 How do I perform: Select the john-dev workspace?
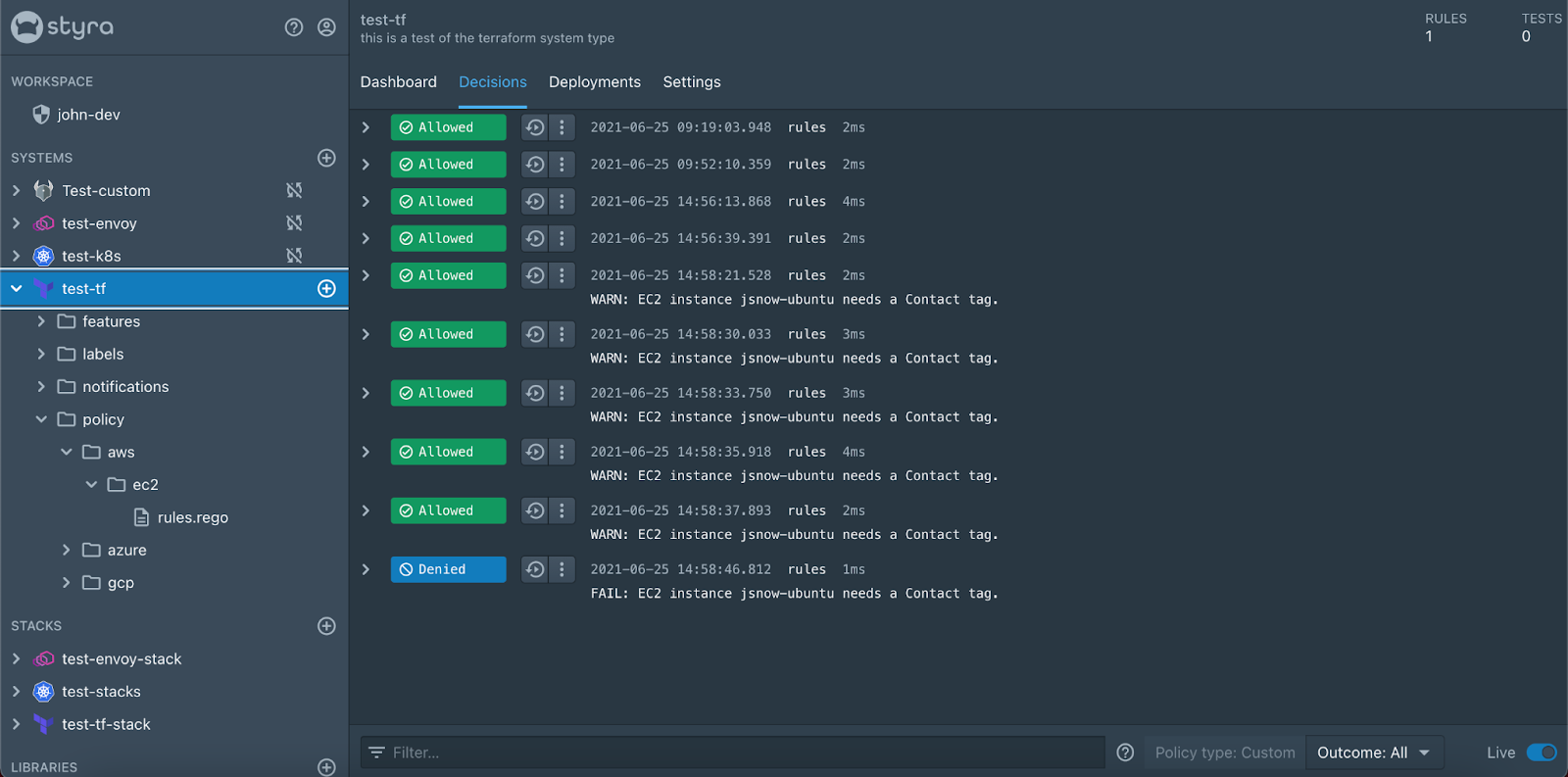[88, 115]
